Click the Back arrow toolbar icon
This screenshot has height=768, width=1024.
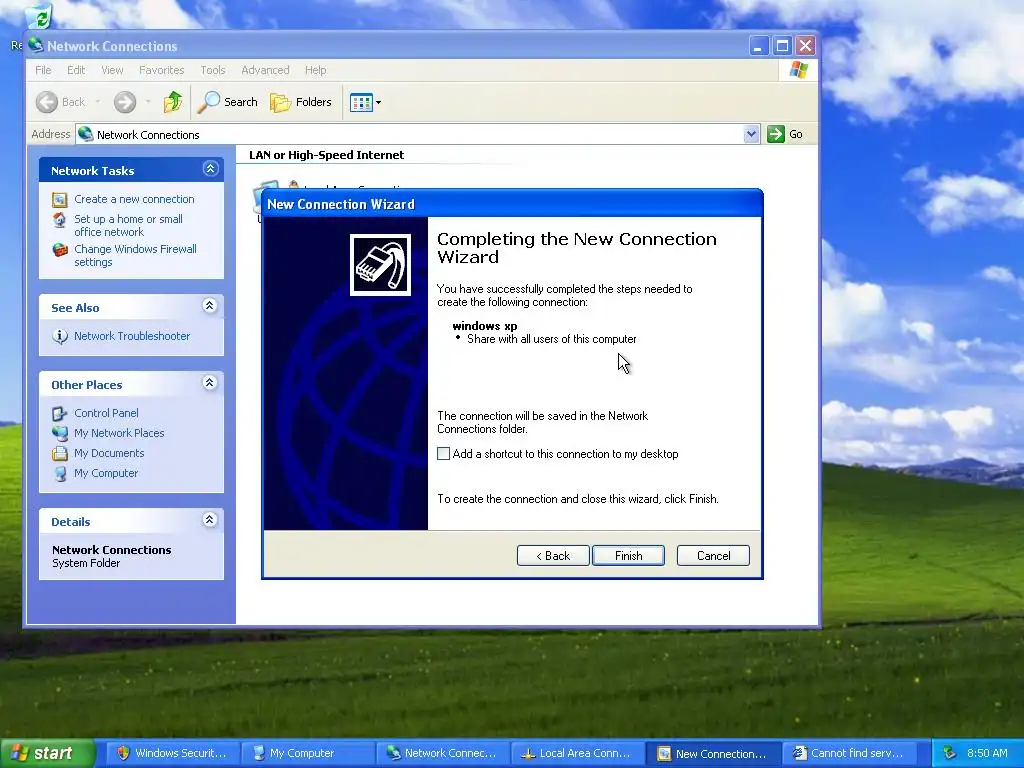click(46, 102)
